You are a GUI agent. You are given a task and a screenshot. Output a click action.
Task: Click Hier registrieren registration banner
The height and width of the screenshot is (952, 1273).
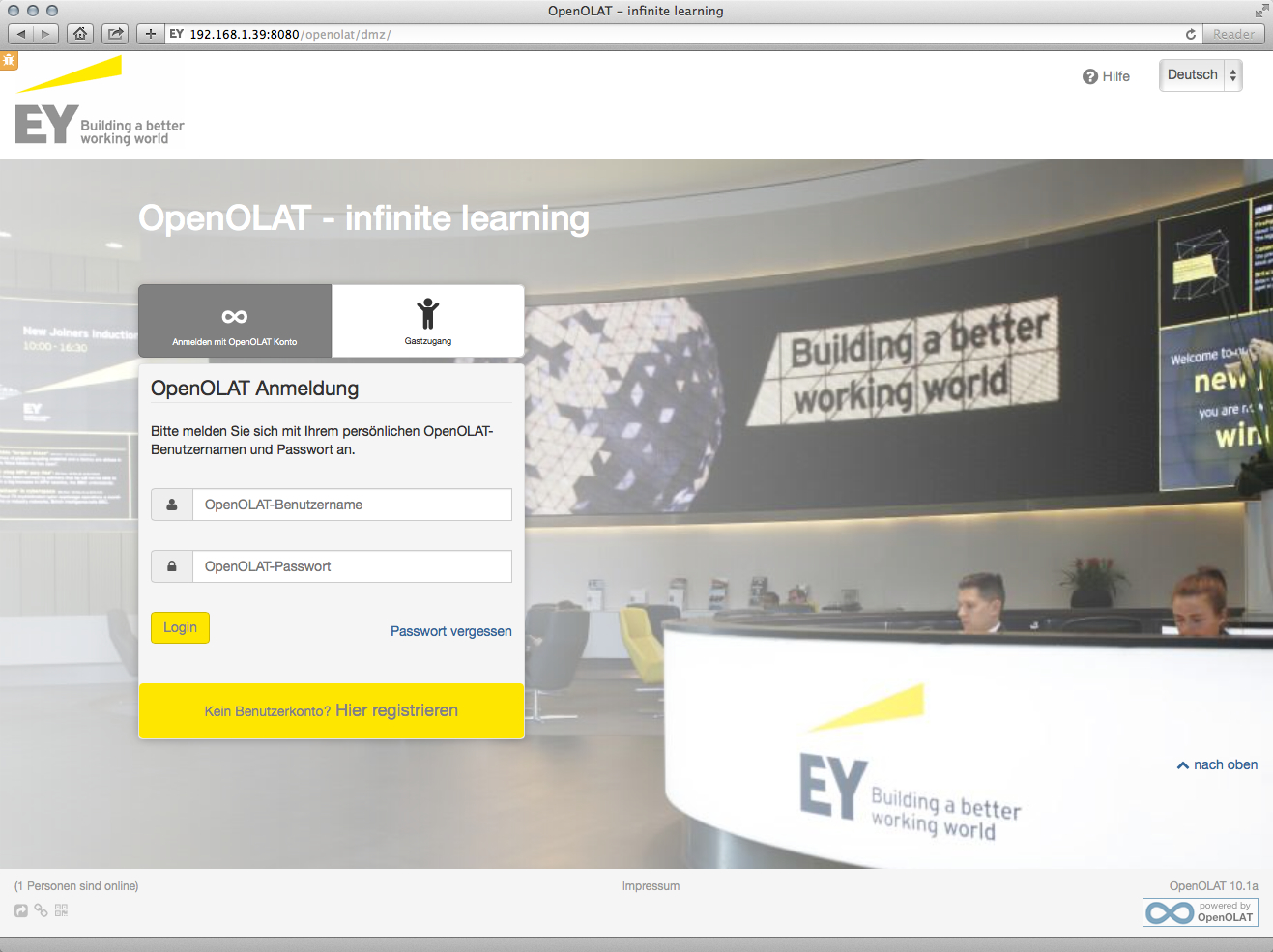coord(332,711)
